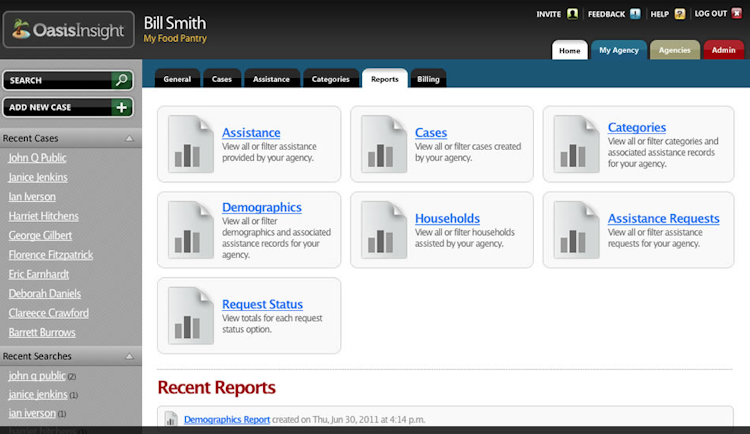The image size is (750, 434).
Task: Click the Demographics report chart icon
Action: [x=191, y=230]
